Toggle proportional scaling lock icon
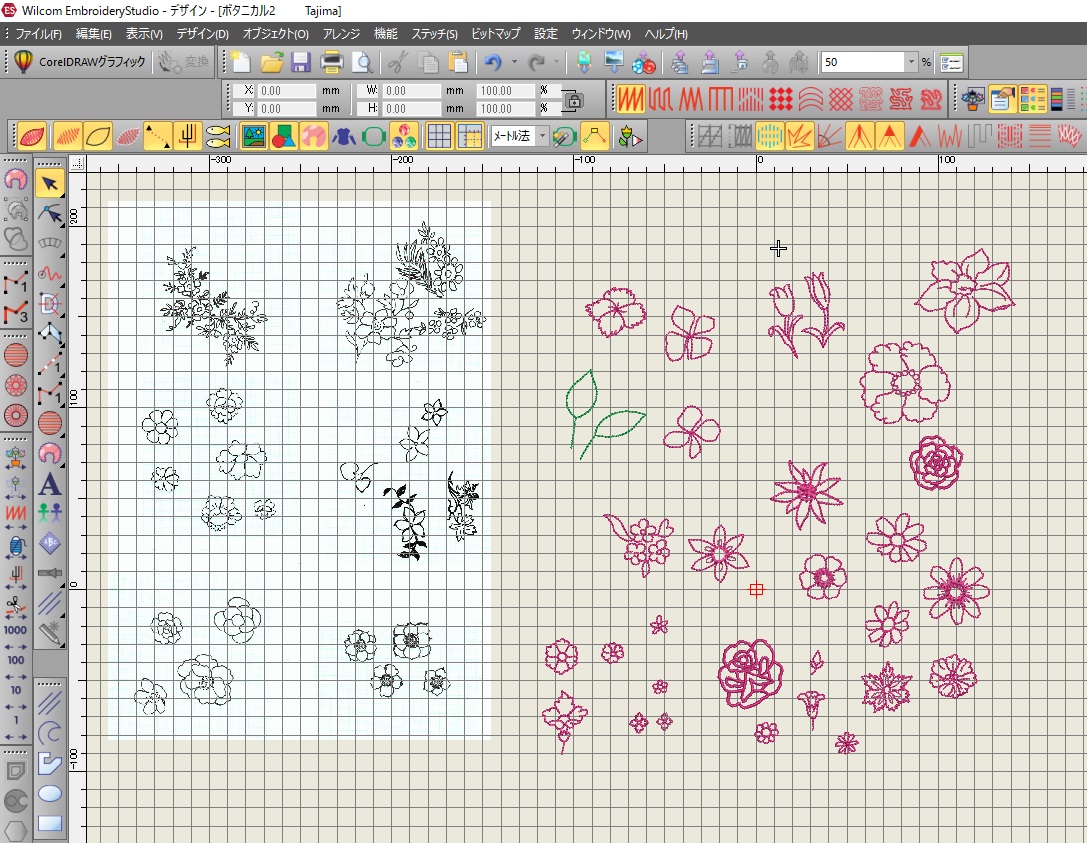 [573, 101]
